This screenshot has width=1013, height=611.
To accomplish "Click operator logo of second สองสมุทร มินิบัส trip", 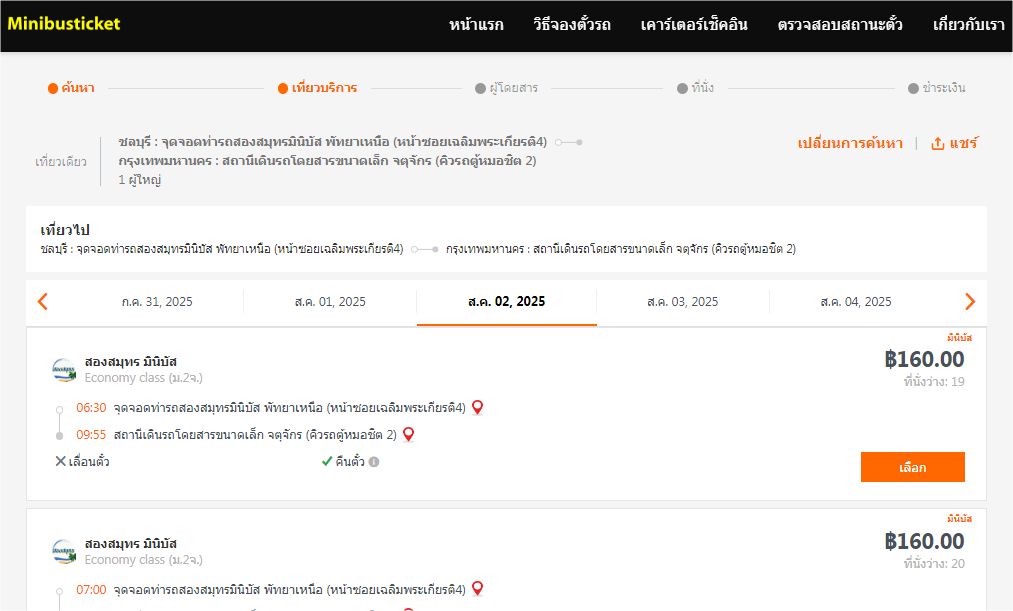I will [64, 551].
